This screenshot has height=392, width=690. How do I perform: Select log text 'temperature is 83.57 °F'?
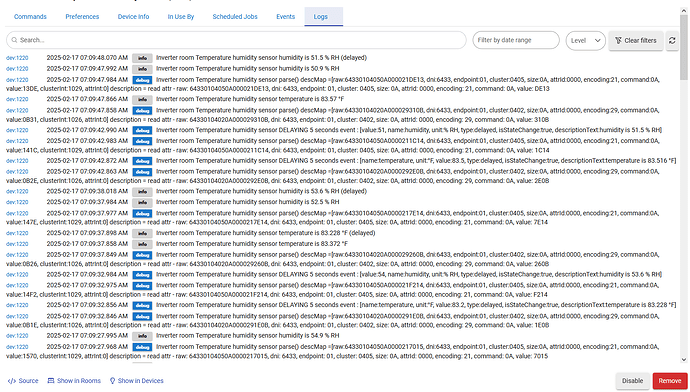pyautogui.click(x=312, y=99)
